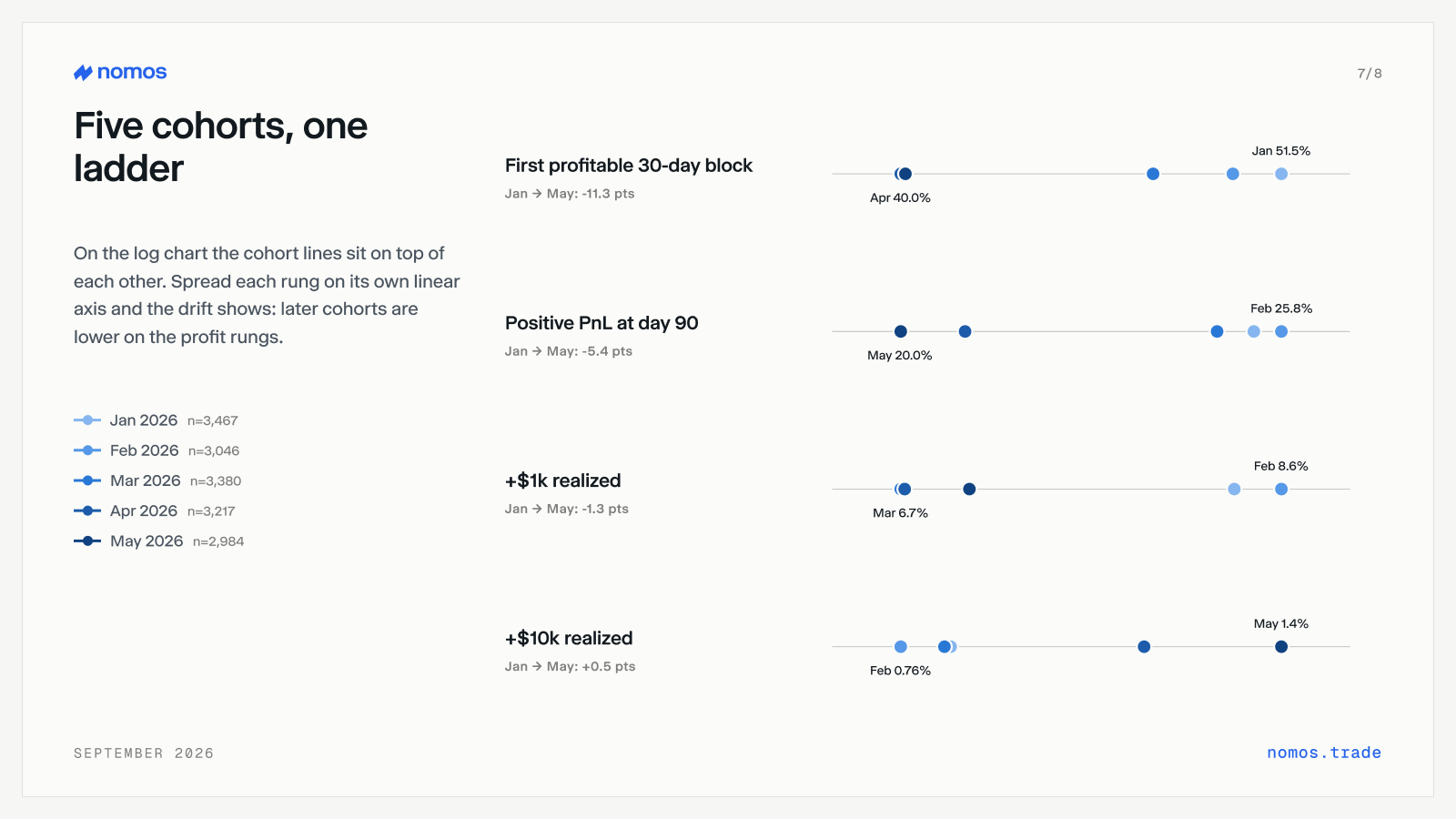This screenshot has width=1456, height=819.
Task: Click the Apr 2026 legend marker
Action: point(87,511)
